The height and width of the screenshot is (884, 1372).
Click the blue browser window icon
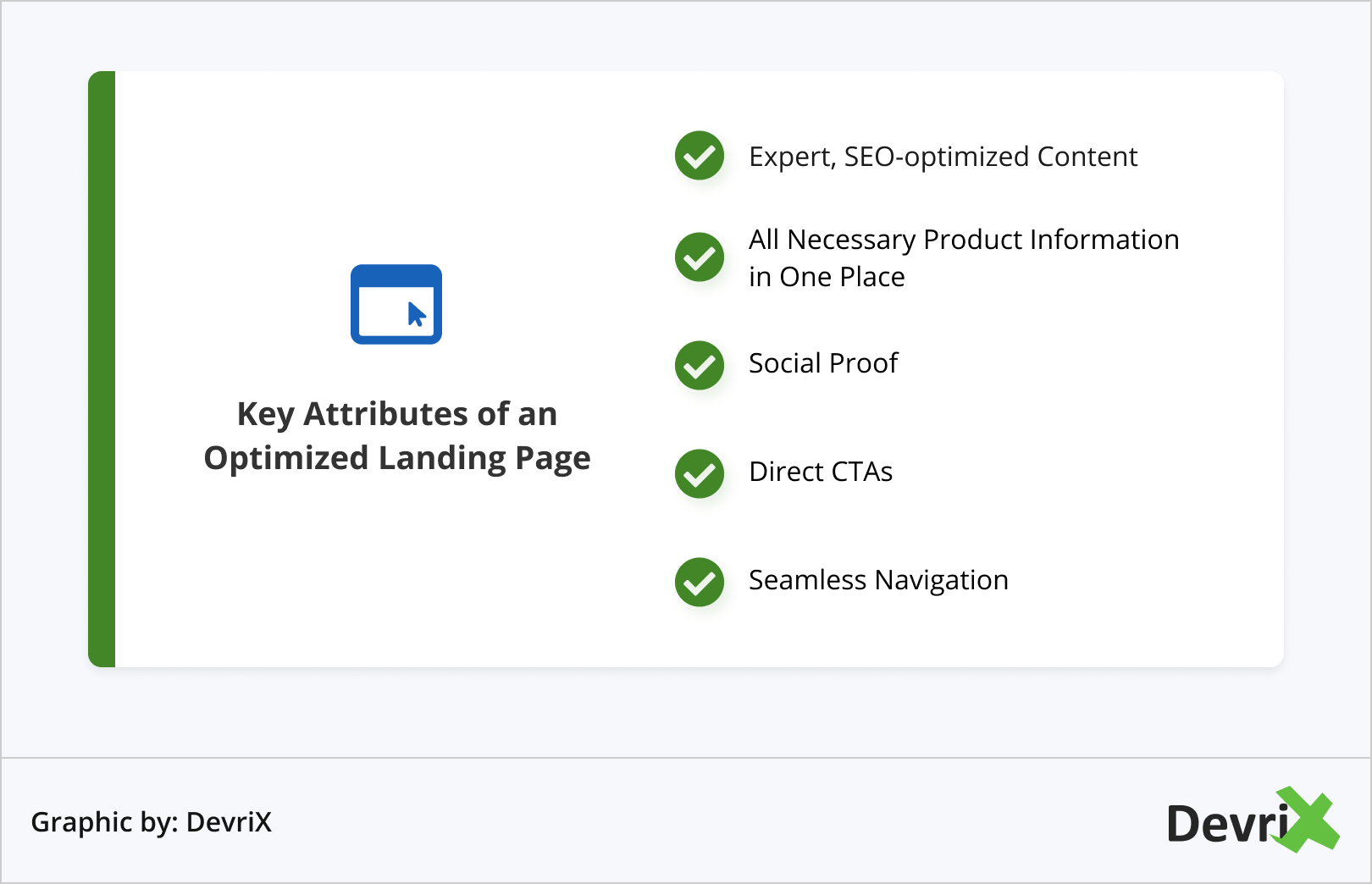[396, 304]
